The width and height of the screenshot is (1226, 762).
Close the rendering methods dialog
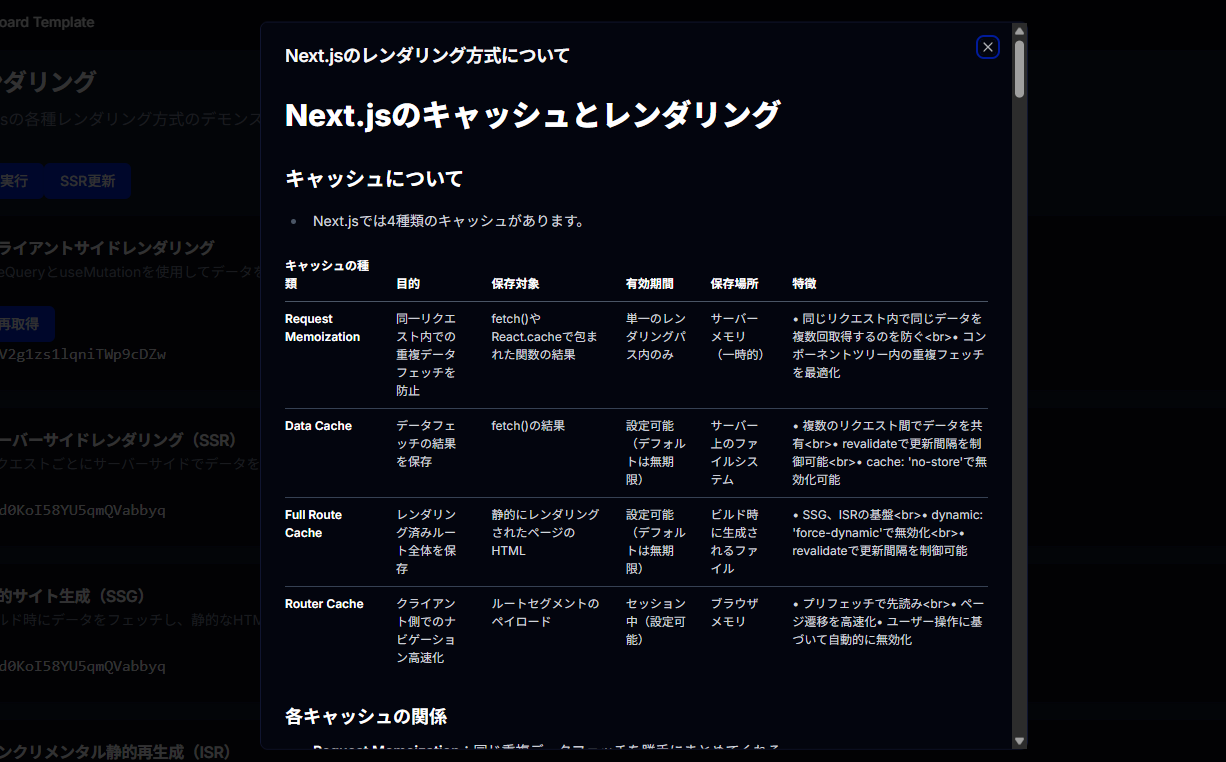(988, 47)
